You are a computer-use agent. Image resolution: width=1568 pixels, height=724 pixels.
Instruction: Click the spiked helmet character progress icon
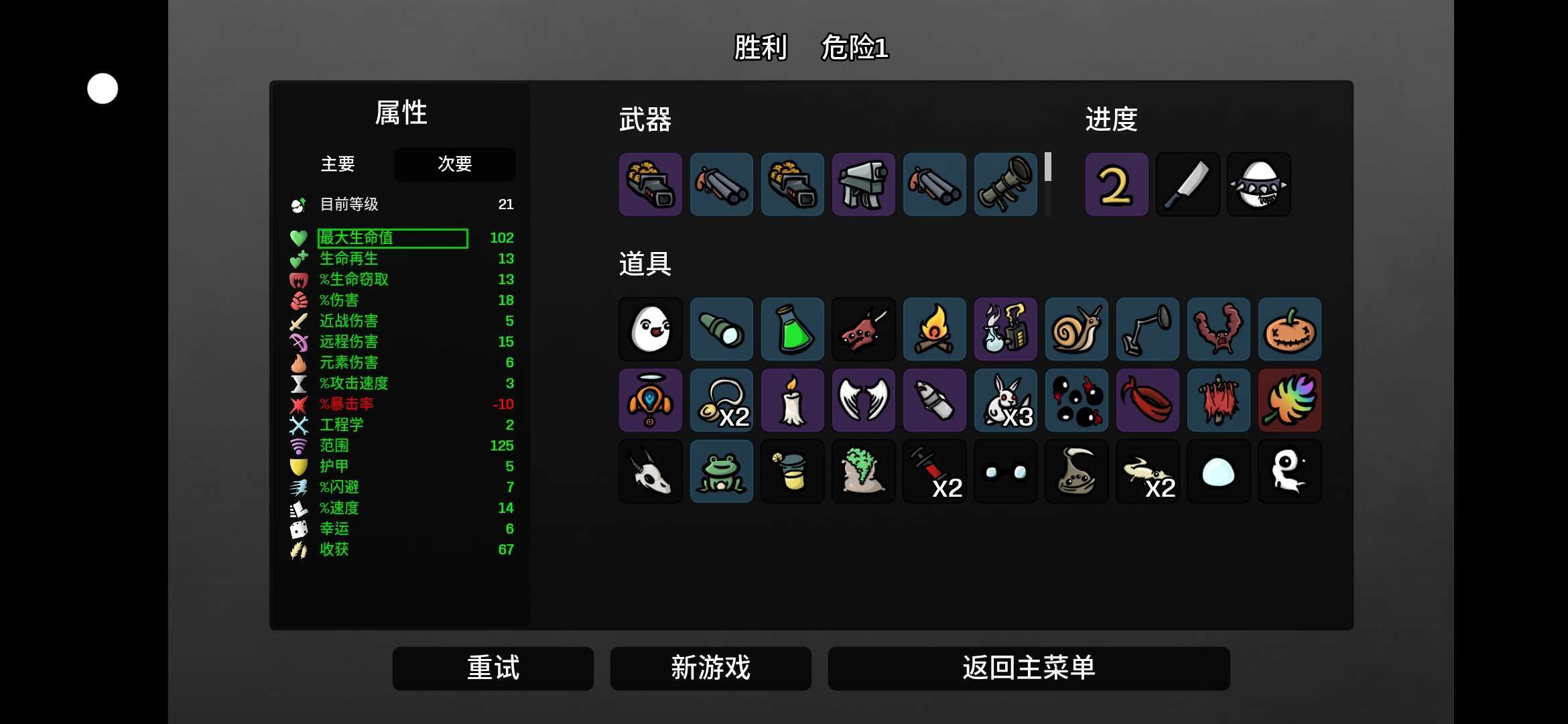(1258, 184)
